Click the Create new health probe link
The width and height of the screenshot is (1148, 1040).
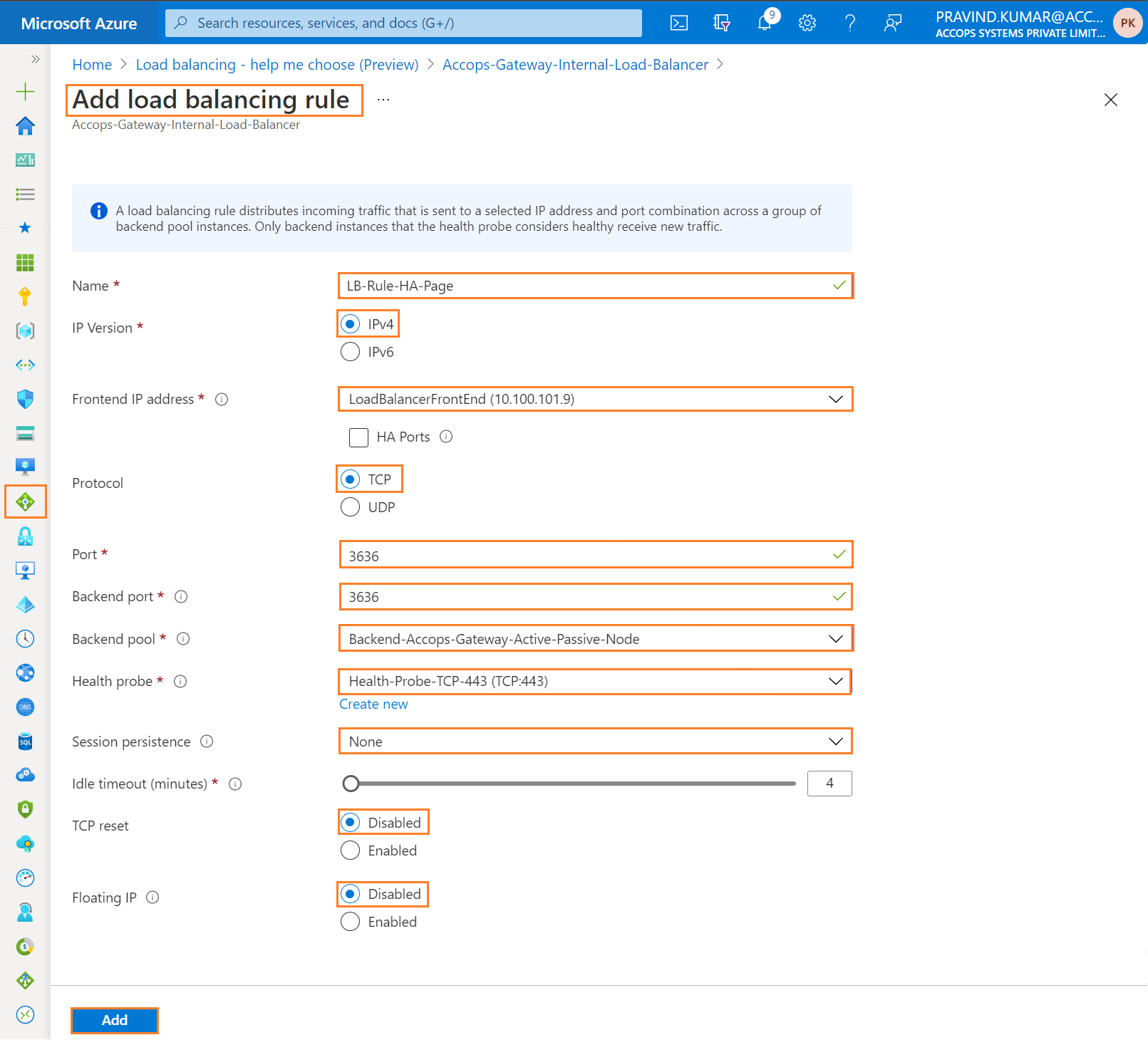(x=373, y=704)
